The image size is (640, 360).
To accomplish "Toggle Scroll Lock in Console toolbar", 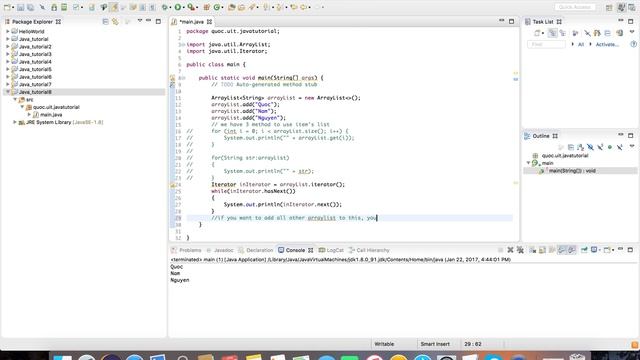I will [x=542, y=250].
